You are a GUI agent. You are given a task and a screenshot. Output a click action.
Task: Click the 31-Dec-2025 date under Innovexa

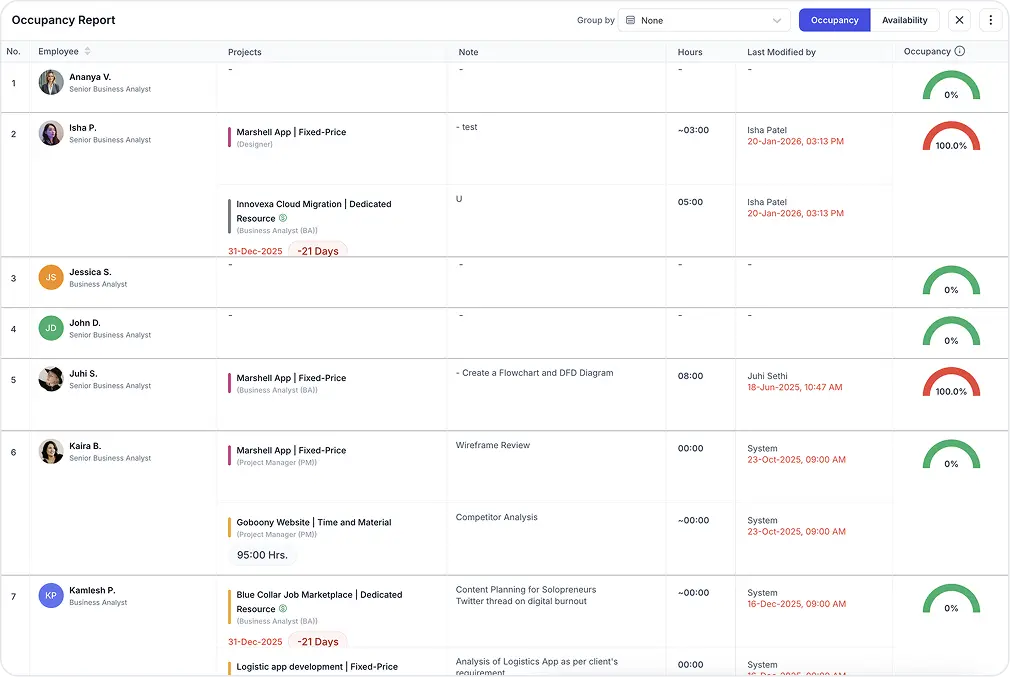coord(255,251)
